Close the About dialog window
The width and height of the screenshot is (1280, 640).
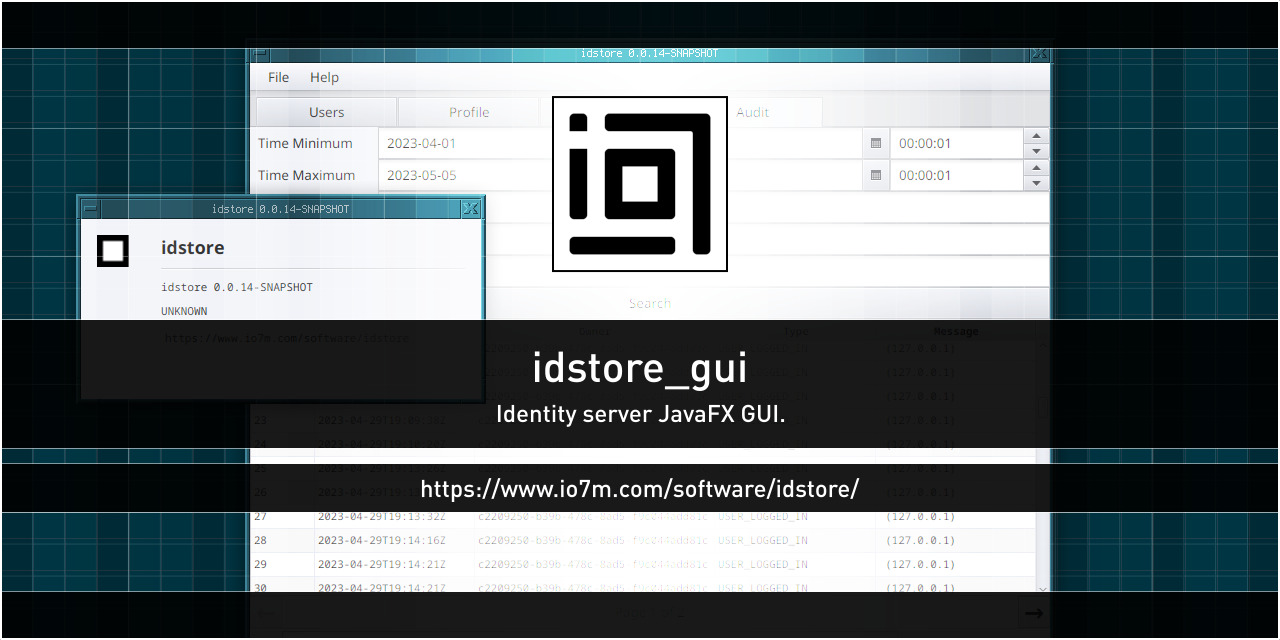(471, 209)
